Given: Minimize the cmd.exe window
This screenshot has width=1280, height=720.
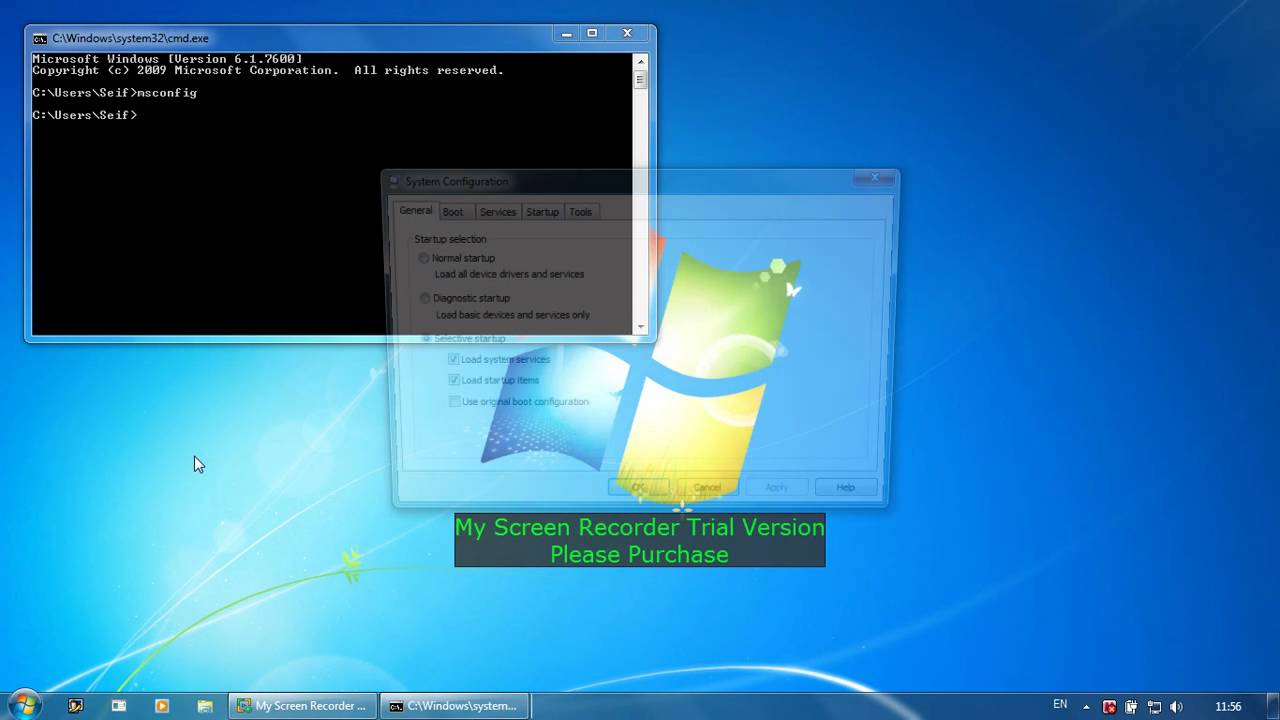Looking at the screenshot, I should 567,34.
